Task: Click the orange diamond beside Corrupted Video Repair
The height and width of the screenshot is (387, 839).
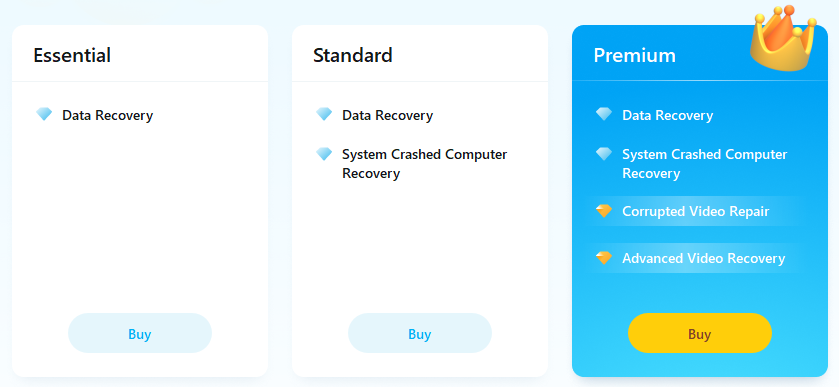Action: (x=604, y=211)
